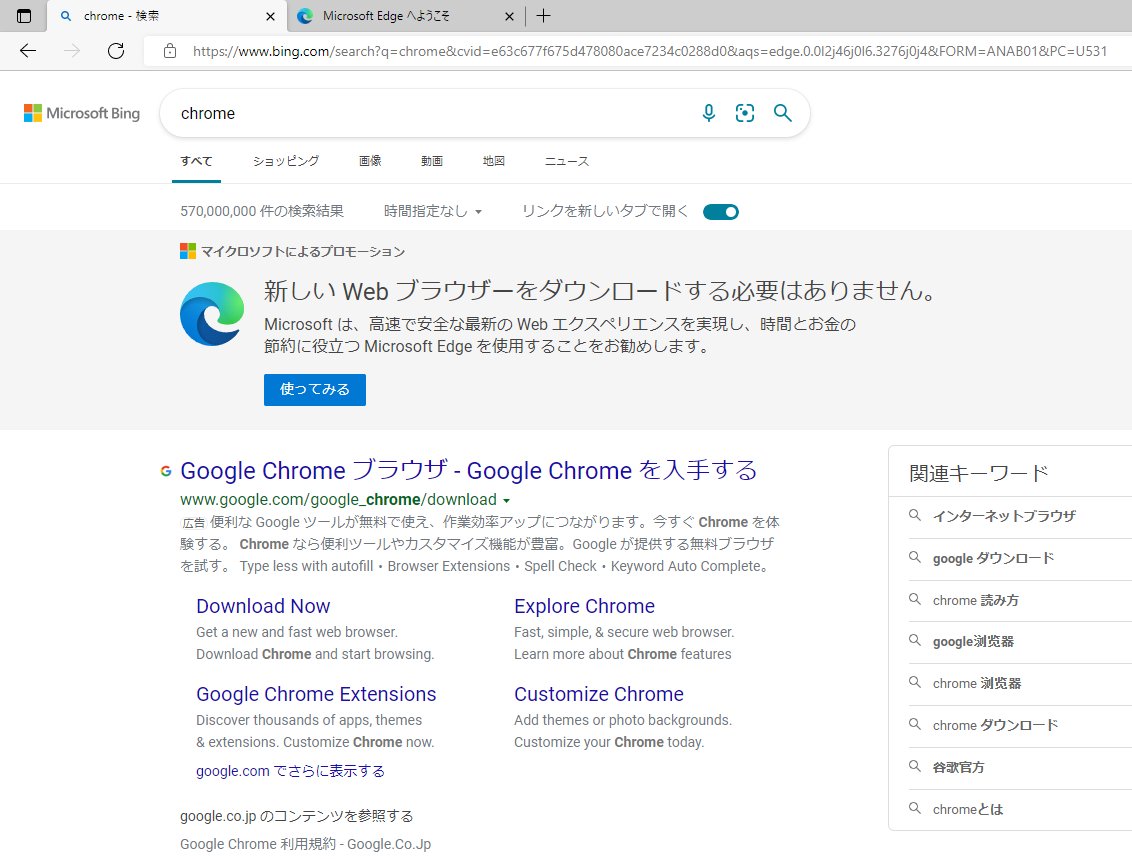
Task: Click the 570,000,000 件の検索結果 count
Action: [262, 212]
